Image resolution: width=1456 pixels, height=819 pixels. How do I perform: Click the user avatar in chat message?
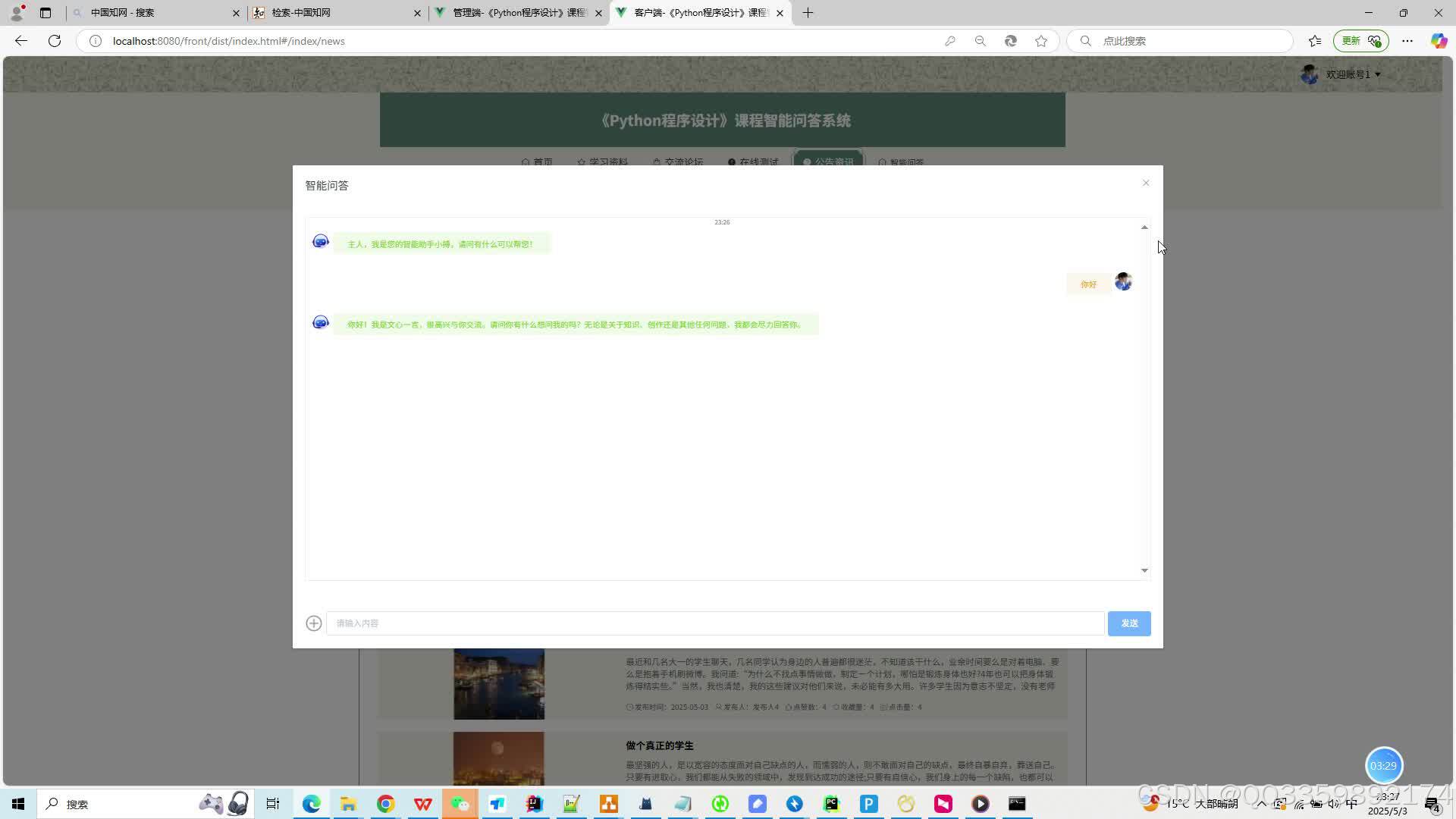(1123, 282)
